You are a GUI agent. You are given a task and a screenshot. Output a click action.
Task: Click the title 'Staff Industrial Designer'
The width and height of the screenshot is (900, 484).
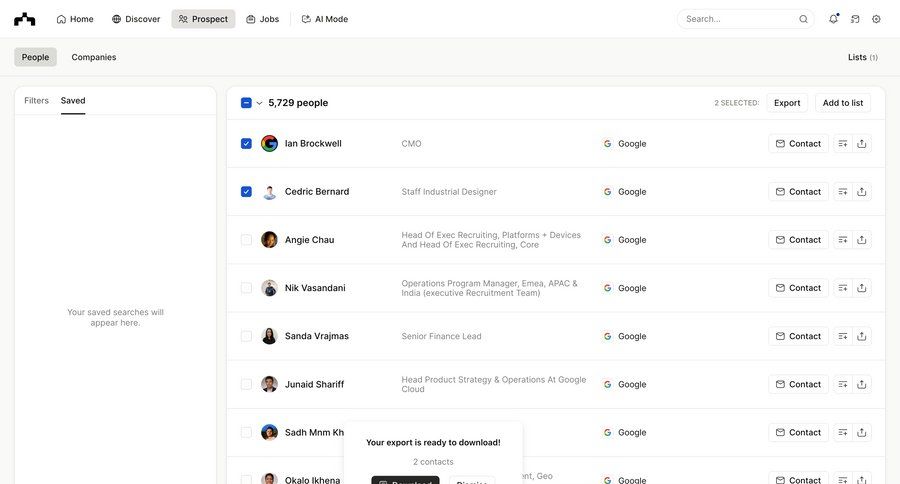[449, 192]
